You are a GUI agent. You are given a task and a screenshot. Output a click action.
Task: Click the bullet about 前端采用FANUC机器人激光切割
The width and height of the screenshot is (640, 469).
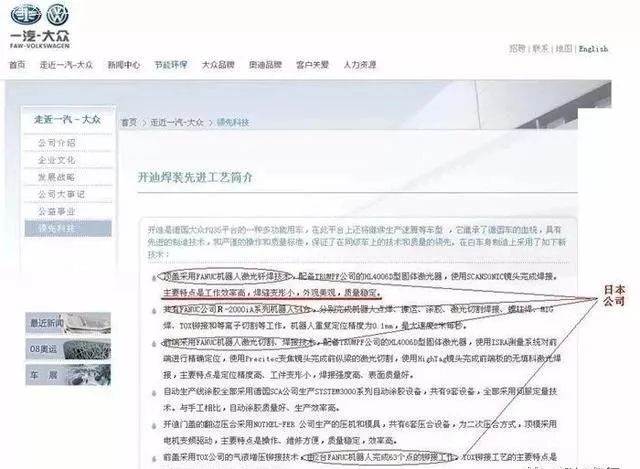click(x=360, y=342)
